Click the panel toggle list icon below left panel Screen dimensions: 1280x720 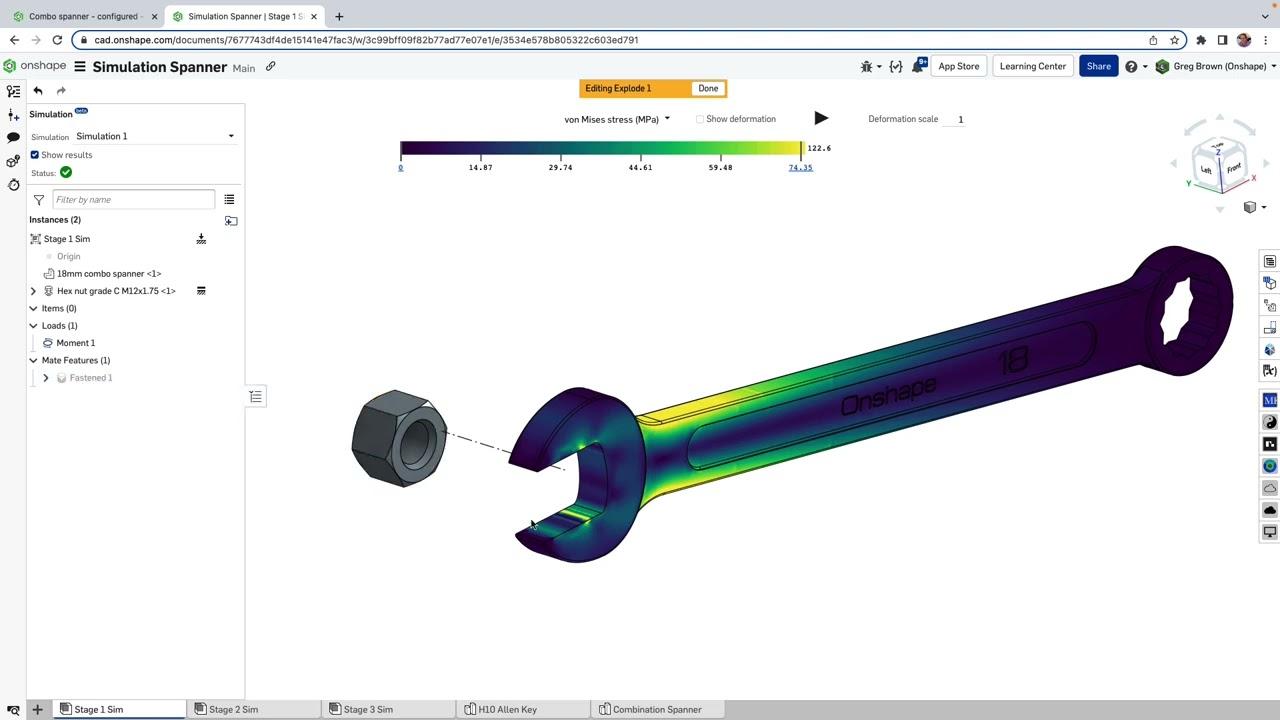click(x=256, y=397)
